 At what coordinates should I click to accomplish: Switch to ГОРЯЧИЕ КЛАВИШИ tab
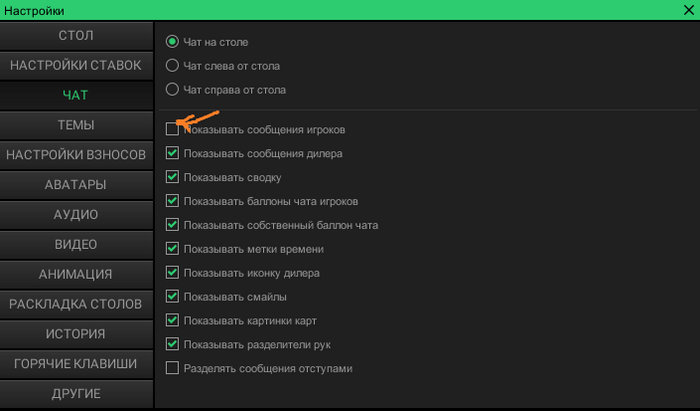pyautogui.click(x=77, y=363)
